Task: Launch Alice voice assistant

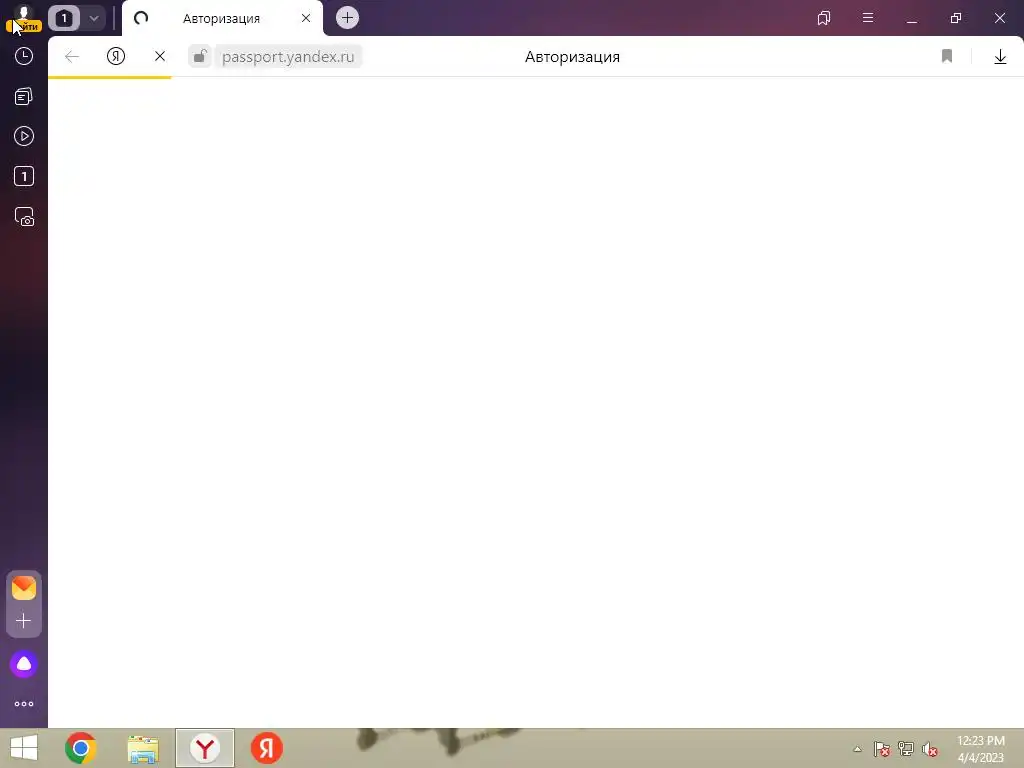Action: tap(24, 664)
